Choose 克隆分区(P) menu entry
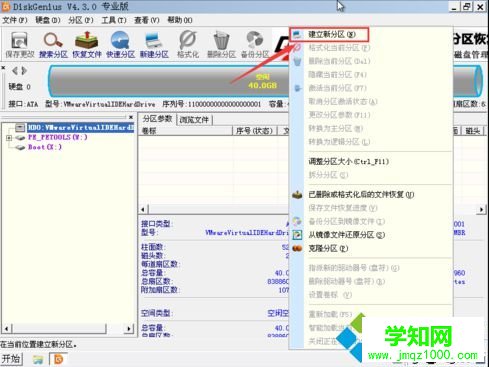Screen dimensions: 489x367 [328, 249]
